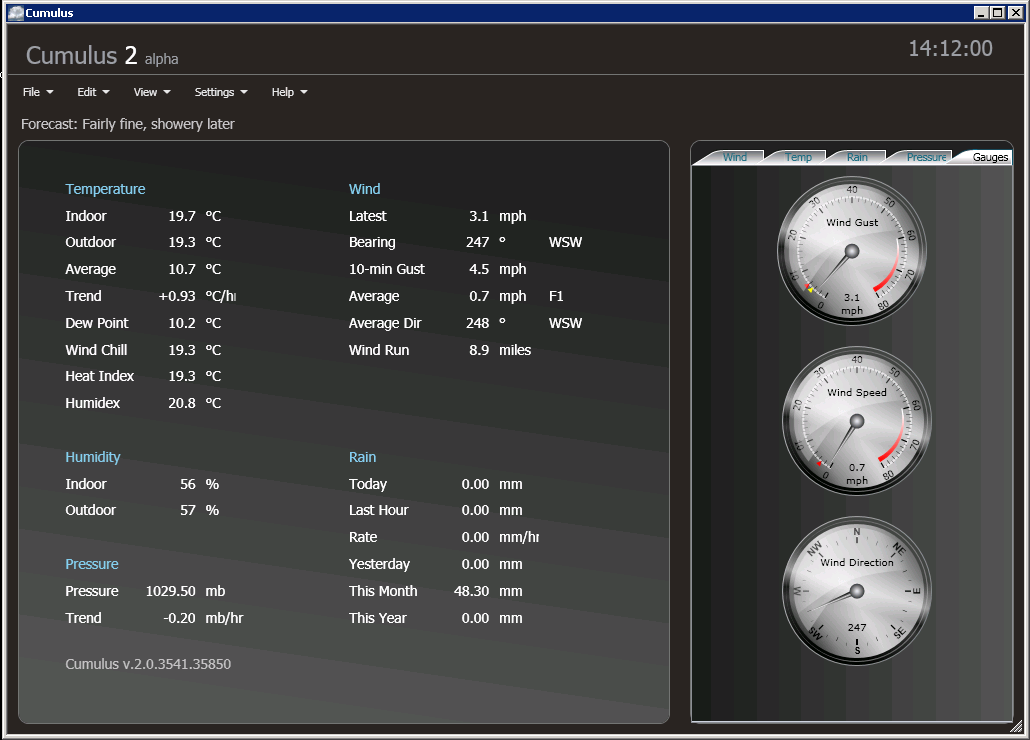Switch to the Wind tab in right panel

[735, 157]
